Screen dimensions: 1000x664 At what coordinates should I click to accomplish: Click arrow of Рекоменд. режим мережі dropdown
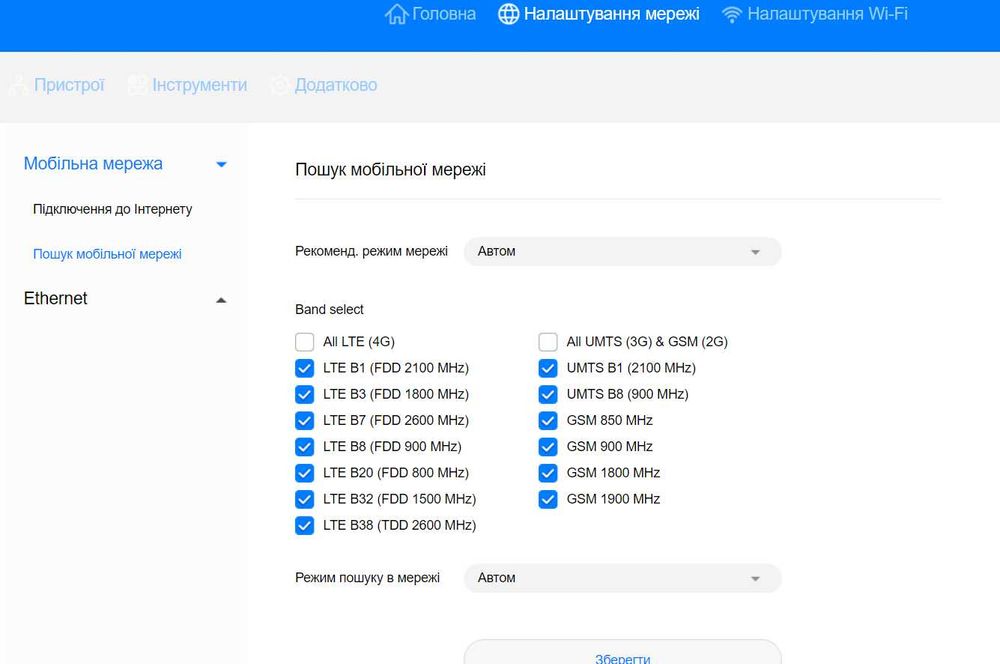pos(755,252)
